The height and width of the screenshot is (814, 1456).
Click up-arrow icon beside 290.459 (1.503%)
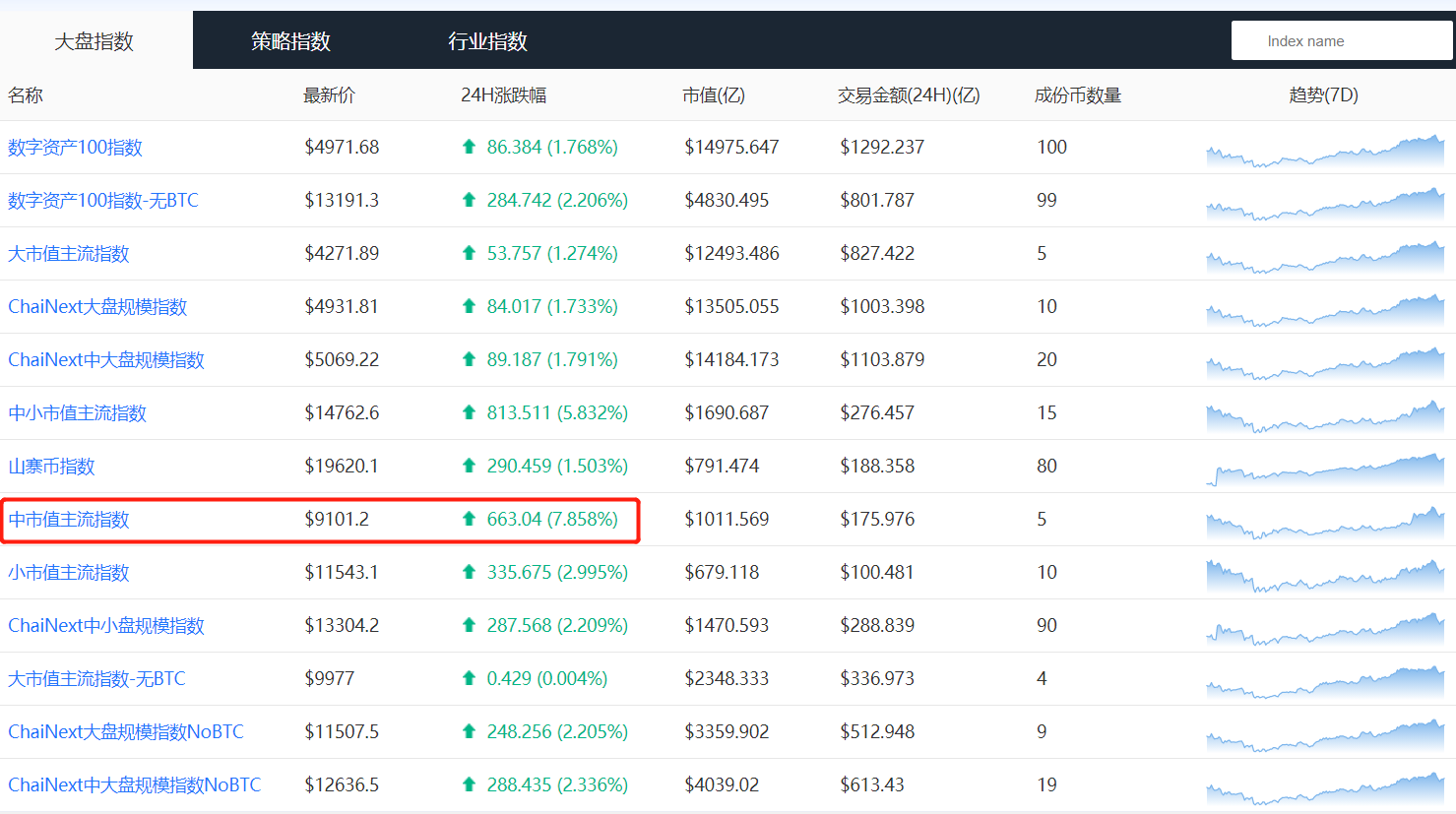(469, 466)
